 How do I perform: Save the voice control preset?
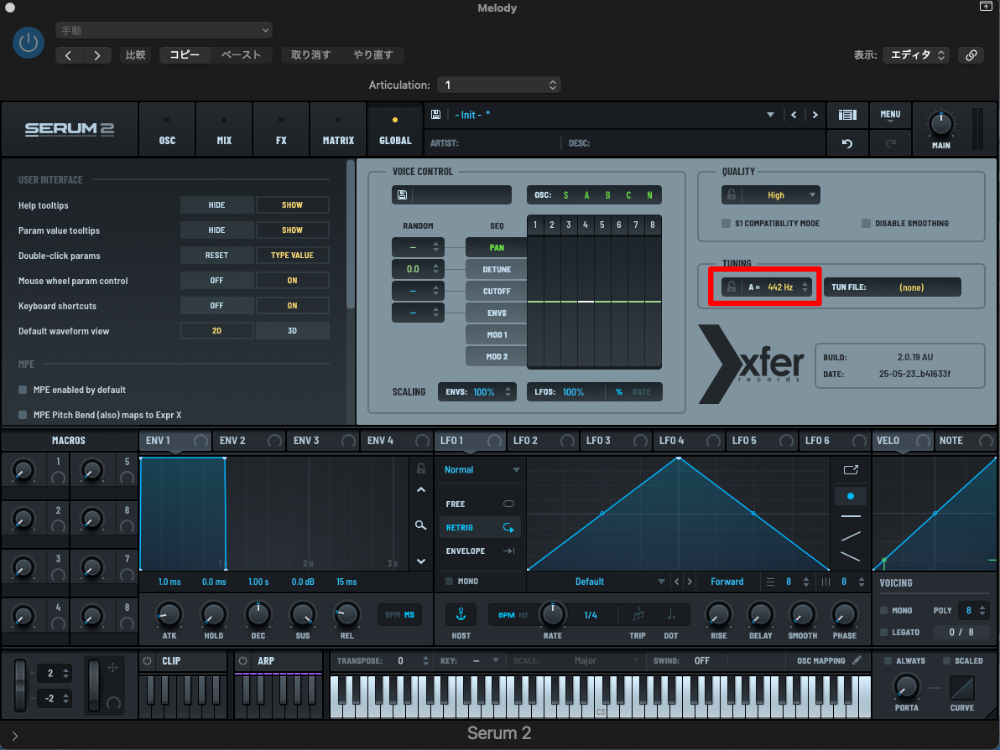tap(402, 195)
